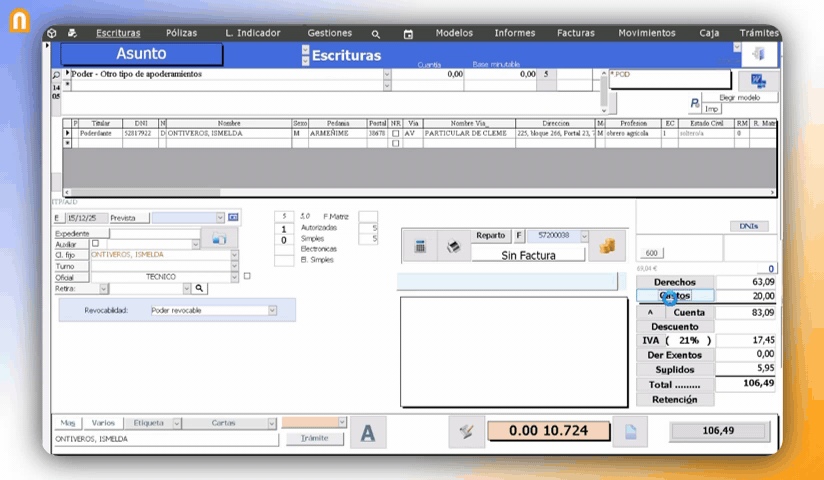824x480 pixels.
Task: Click the printer icon next to Reparto
Action: pyautogui.click(x=452, y=247)
